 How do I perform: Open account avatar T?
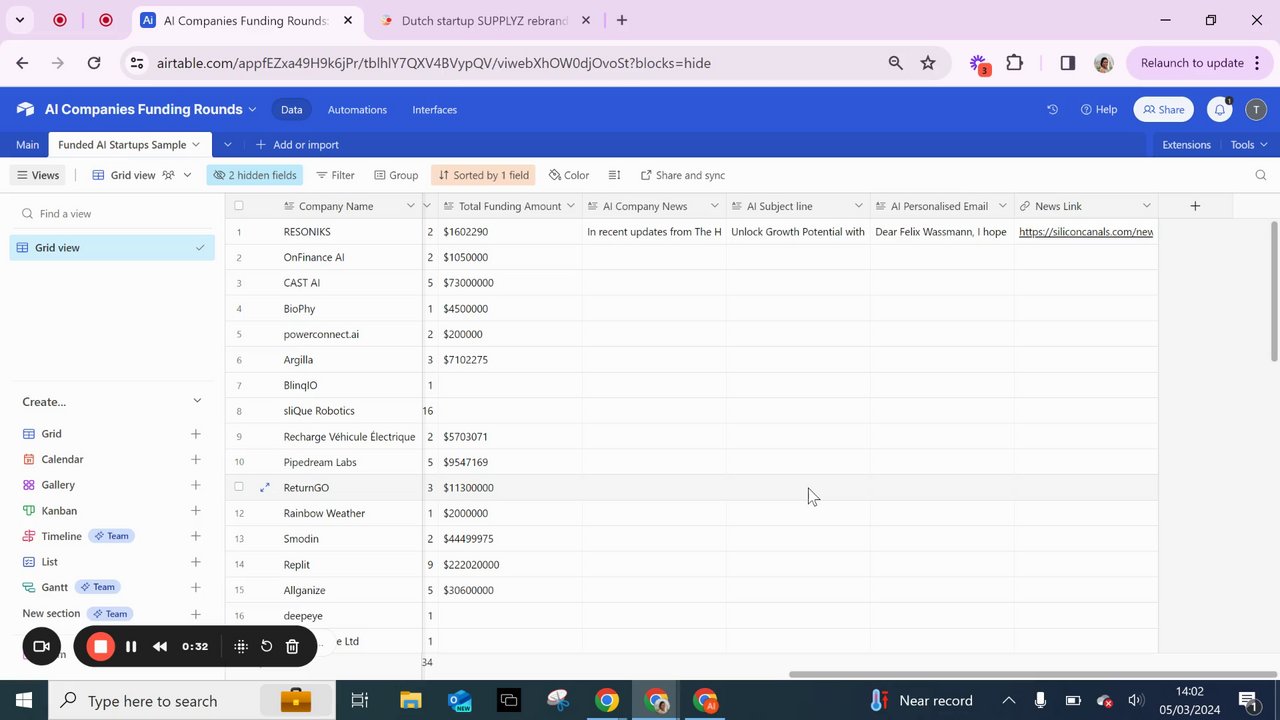click(x=1256, y=110)
